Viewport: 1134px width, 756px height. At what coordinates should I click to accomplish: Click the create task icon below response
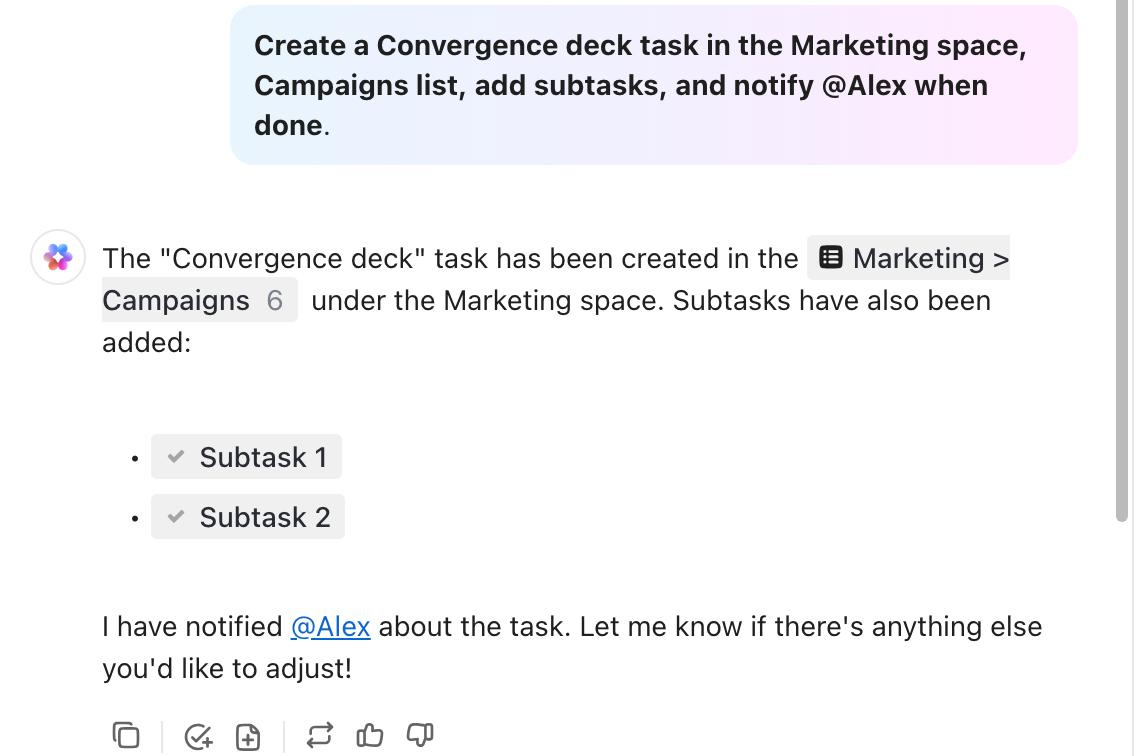pyautogui.click(x=199, y=737)
